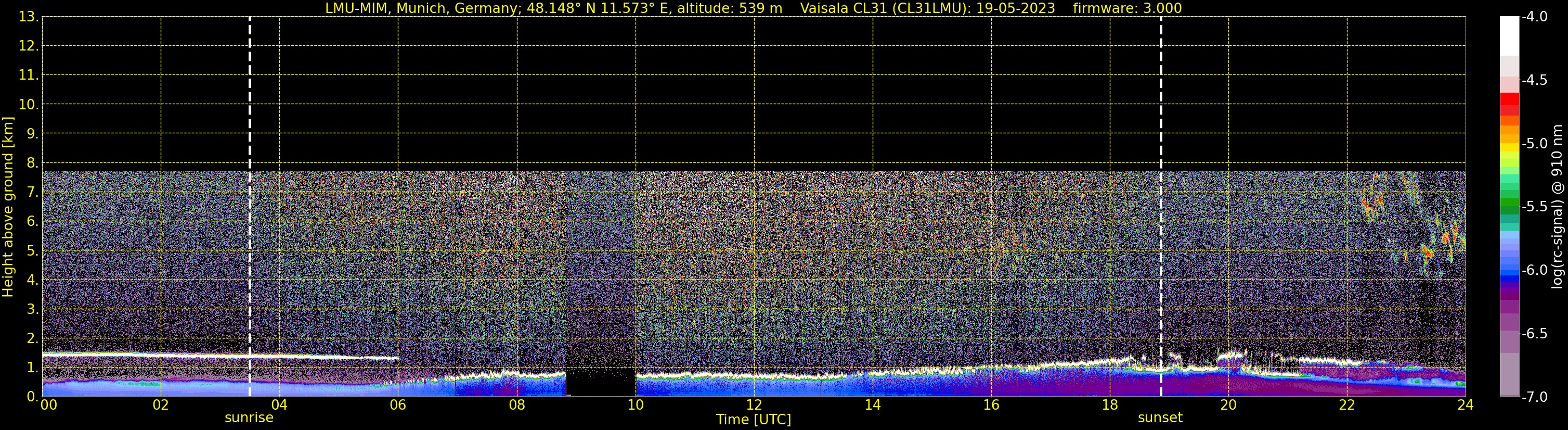Click the 'Height above ground [km]' axis label
Viewport: 1568px width, 430px height.
(x=8, y=207)
